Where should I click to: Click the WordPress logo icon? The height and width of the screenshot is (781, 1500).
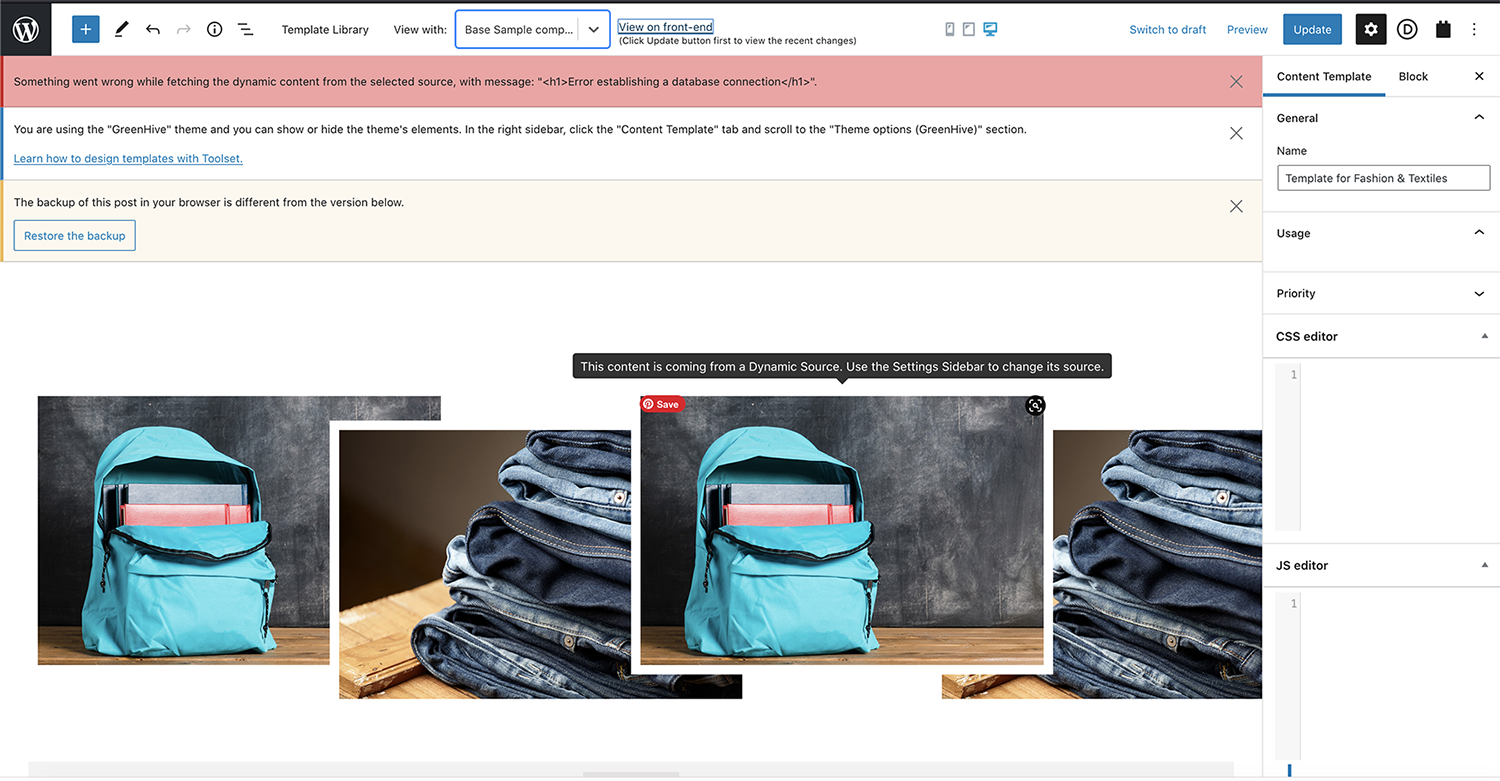click(x=25, y=29)
